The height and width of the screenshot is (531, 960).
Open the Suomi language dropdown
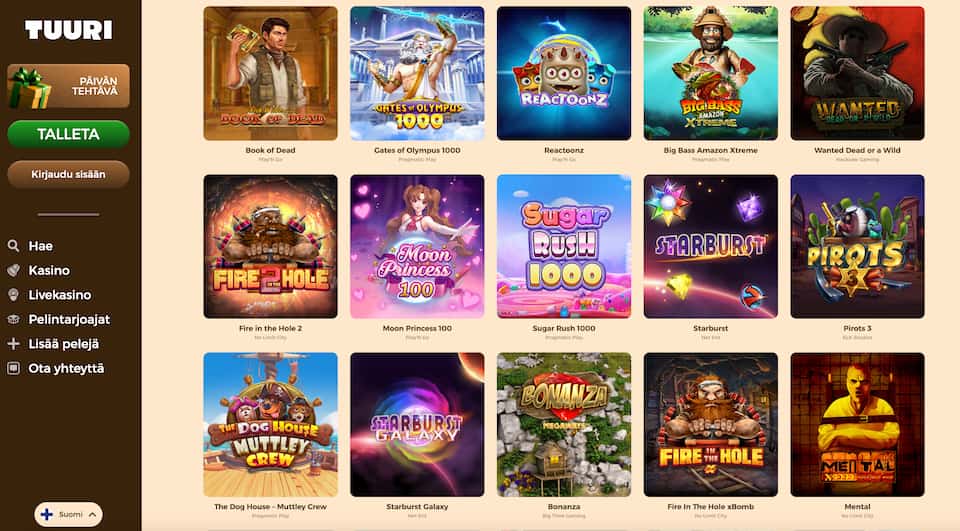[x=69, y=514]
